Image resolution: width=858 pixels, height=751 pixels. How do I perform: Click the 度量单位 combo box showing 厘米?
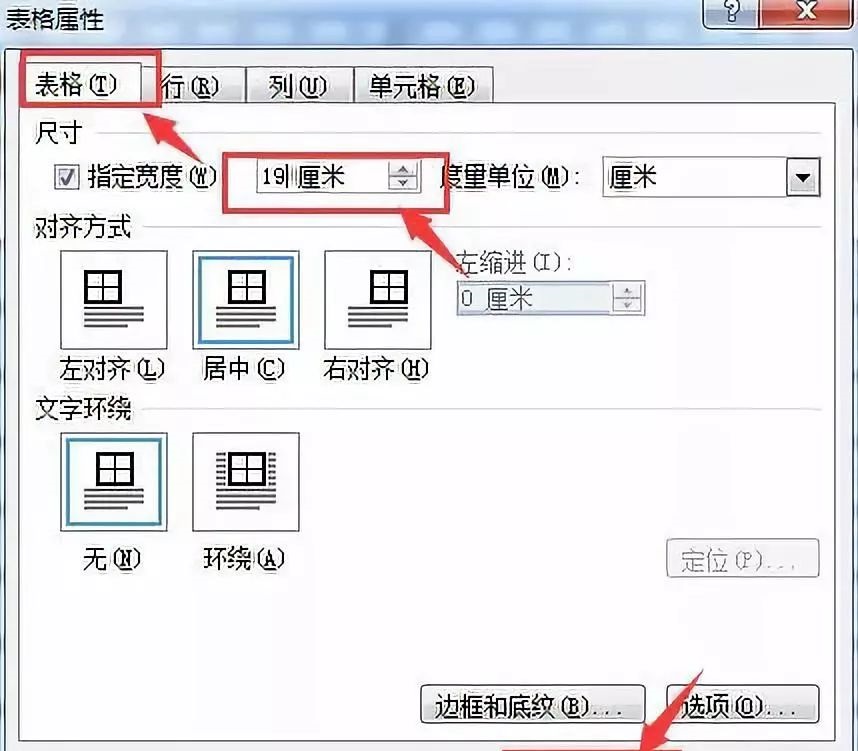[x=711, y=177]
